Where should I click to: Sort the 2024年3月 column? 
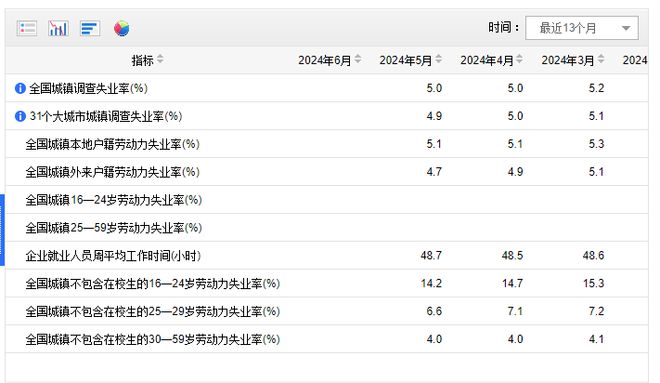point(601,59)
